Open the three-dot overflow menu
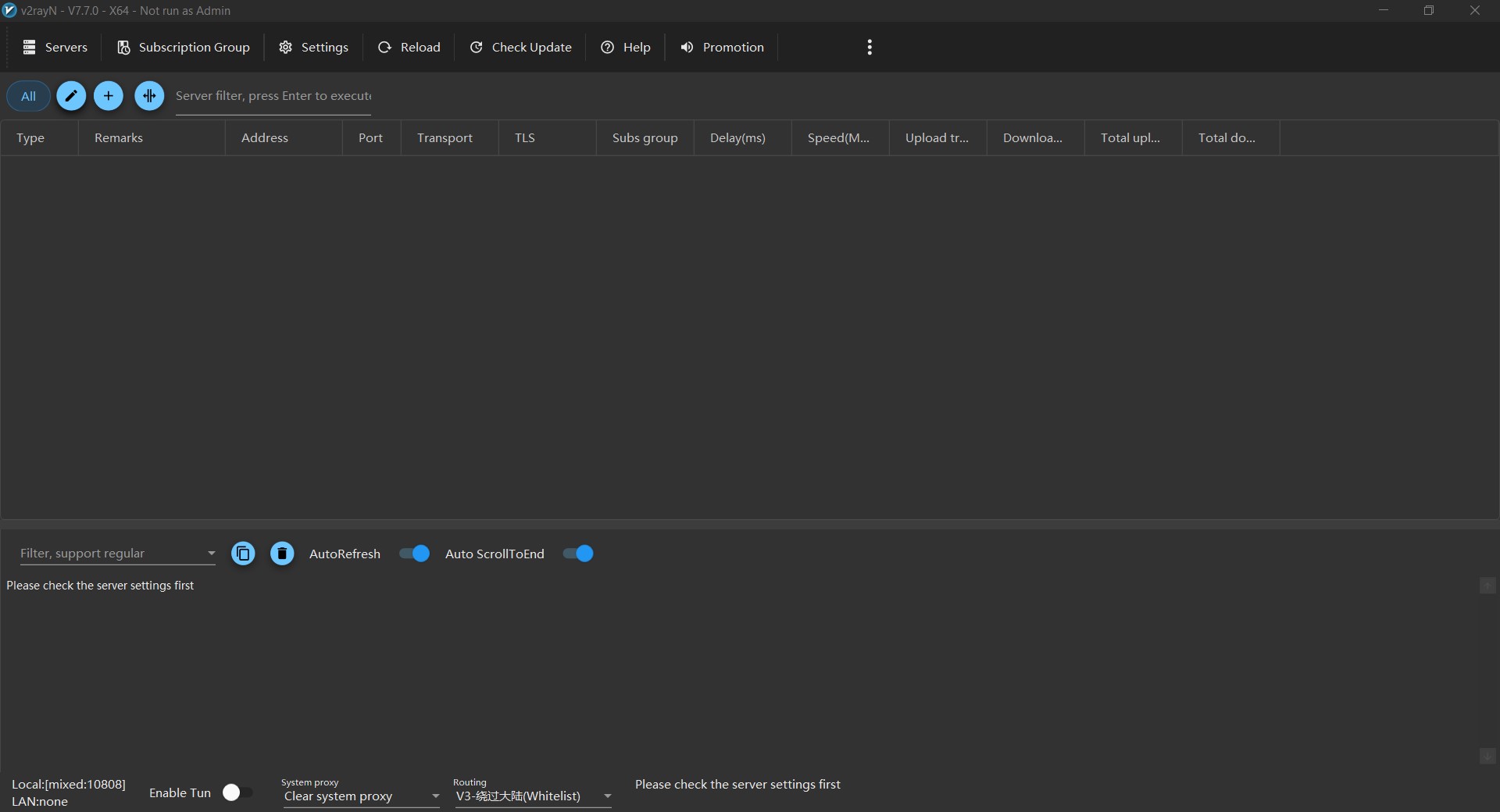 pyautogui.click(x=870, y=48)
